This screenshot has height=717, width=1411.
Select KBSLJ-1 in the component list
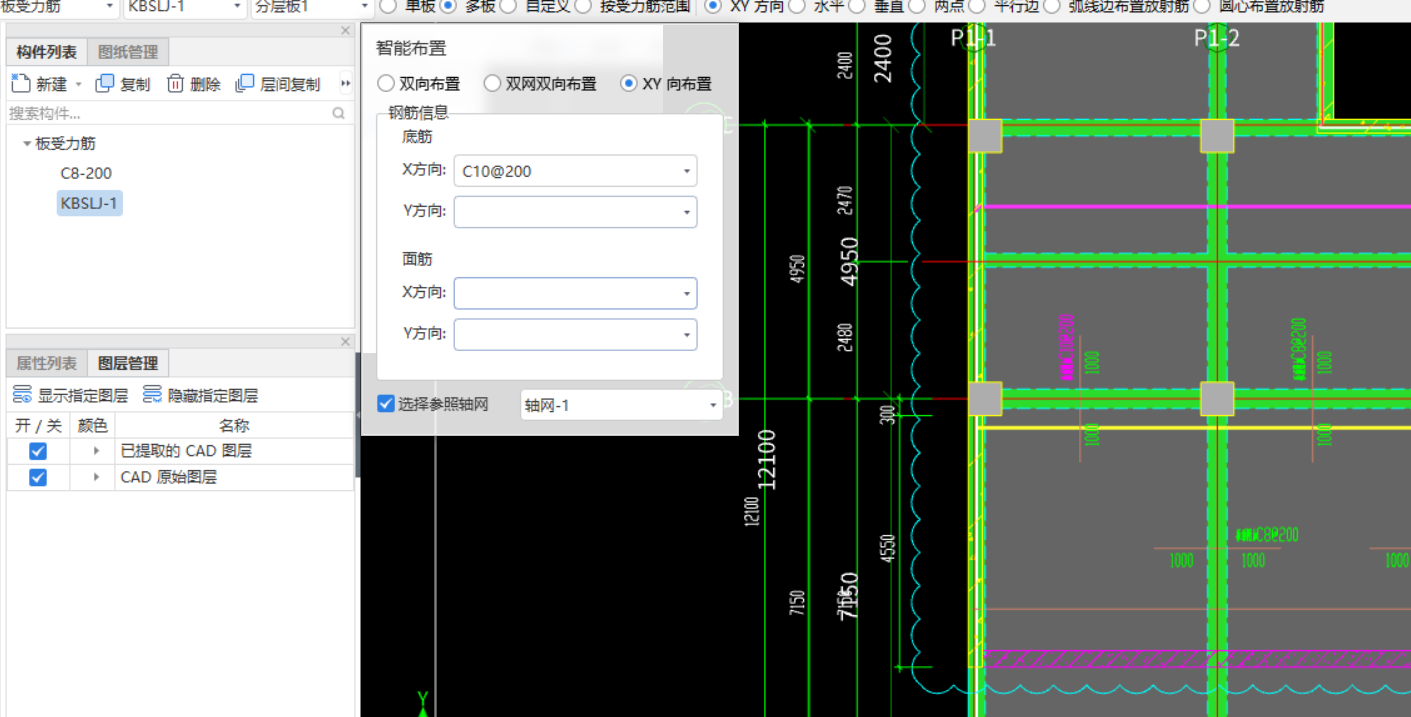89,203
